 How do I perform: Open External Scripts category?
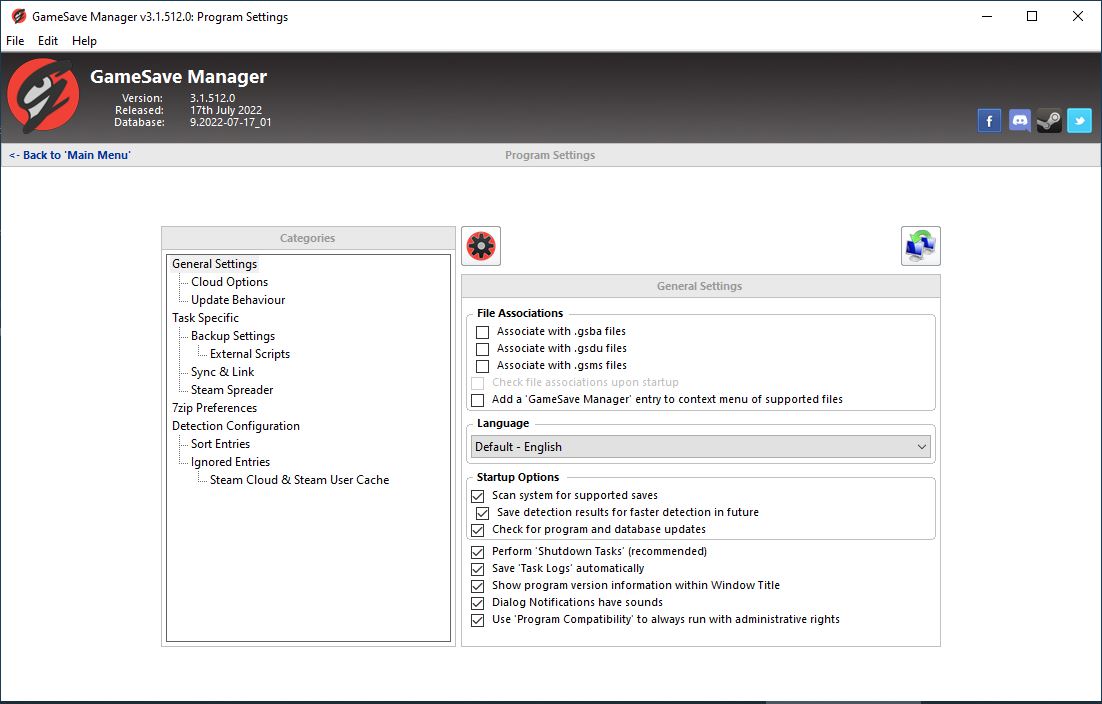click(x=249, y=354)
